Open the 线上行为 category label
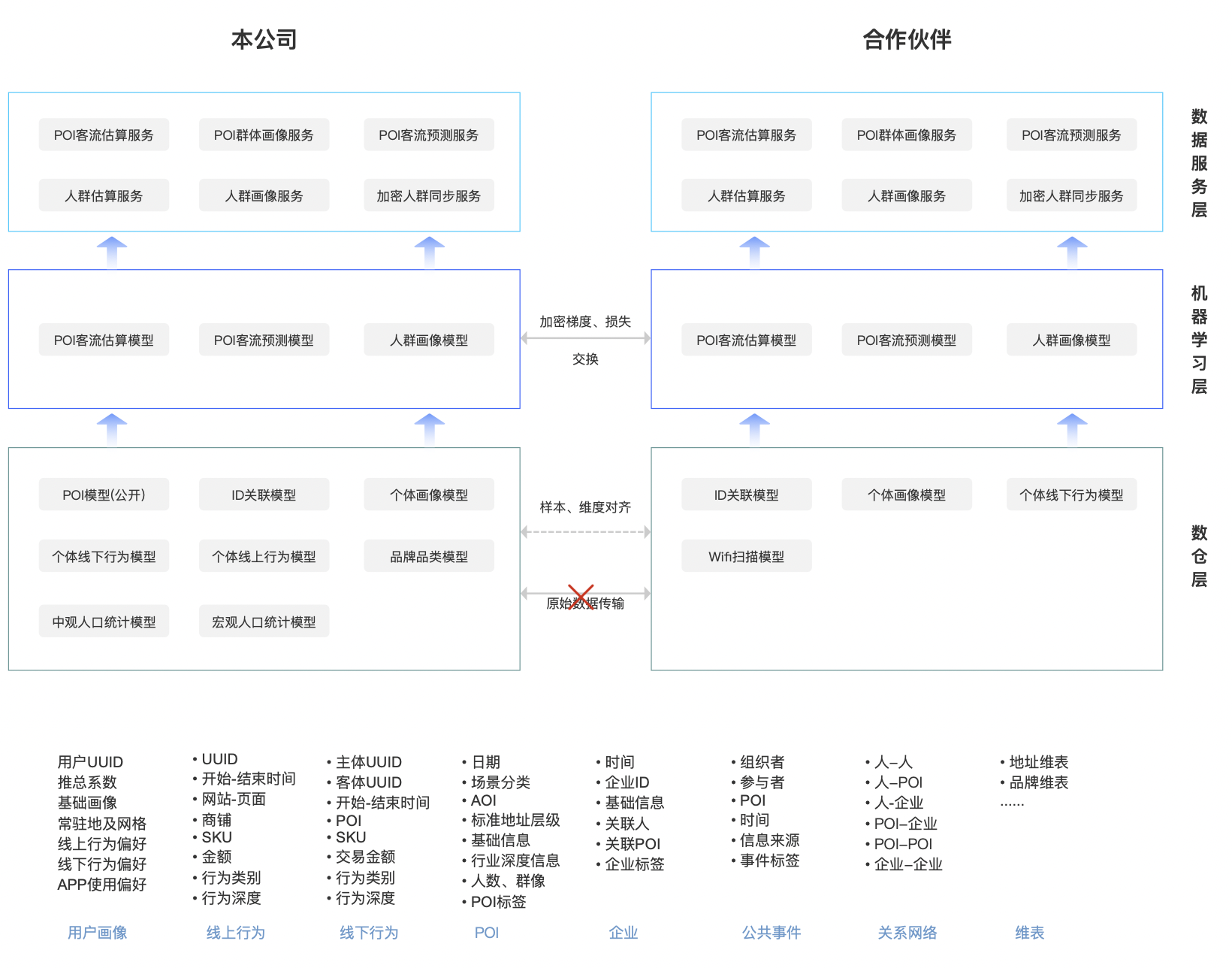The width and height of the screenshot is (1232, 968). (x=236, y=933)
